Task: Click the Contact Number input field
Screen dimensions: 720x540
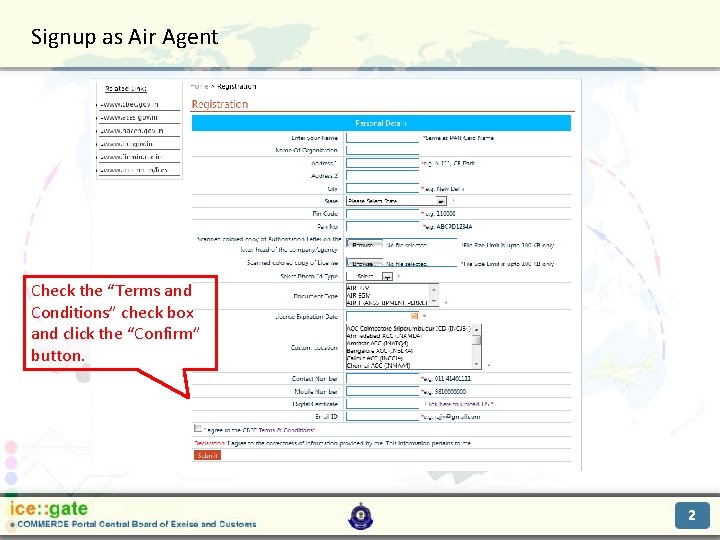Action: point(382,379)
